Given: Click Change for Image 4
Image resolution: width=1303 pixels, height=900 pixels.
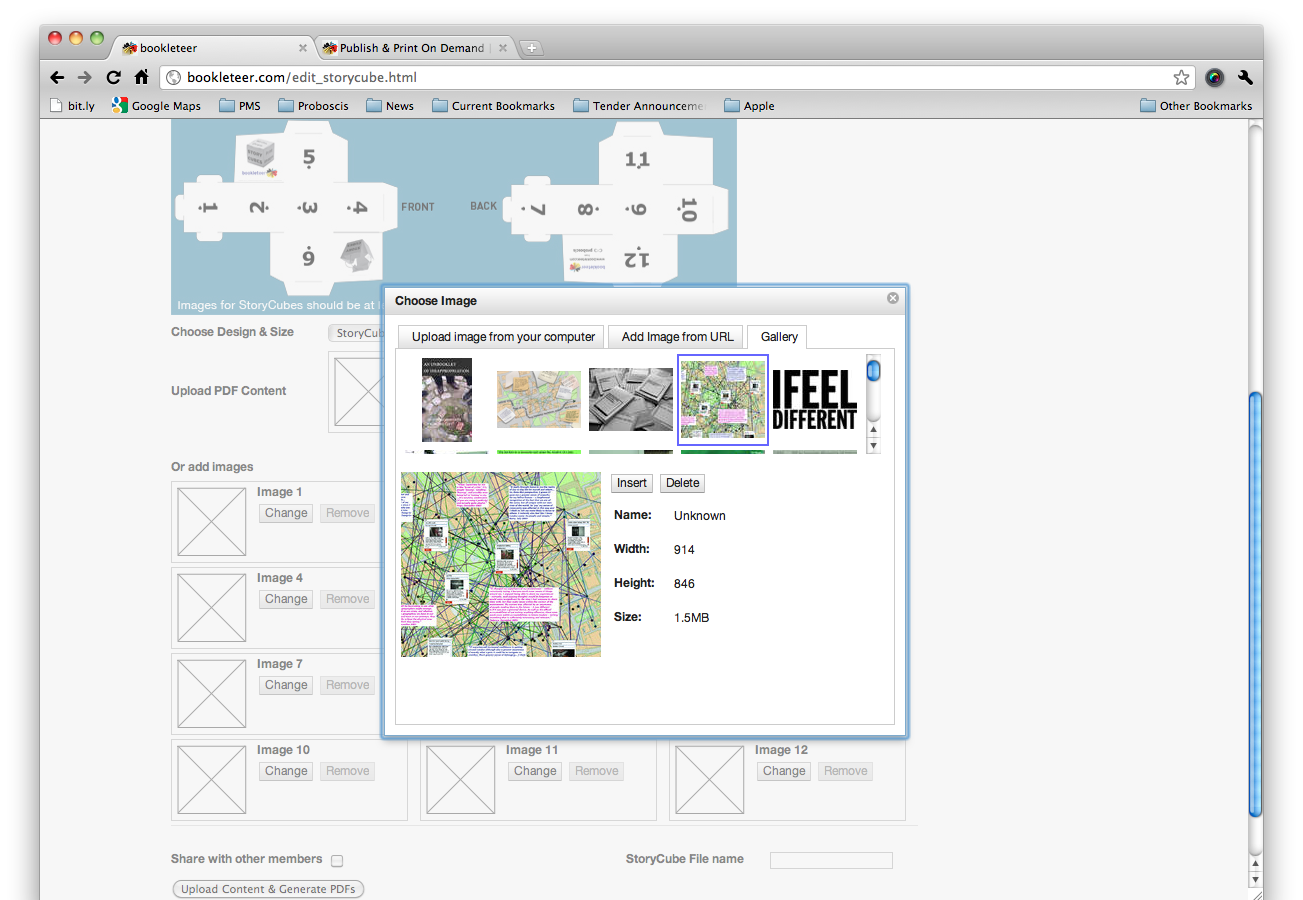Looking at the screenshot, I should click(286, 599).
